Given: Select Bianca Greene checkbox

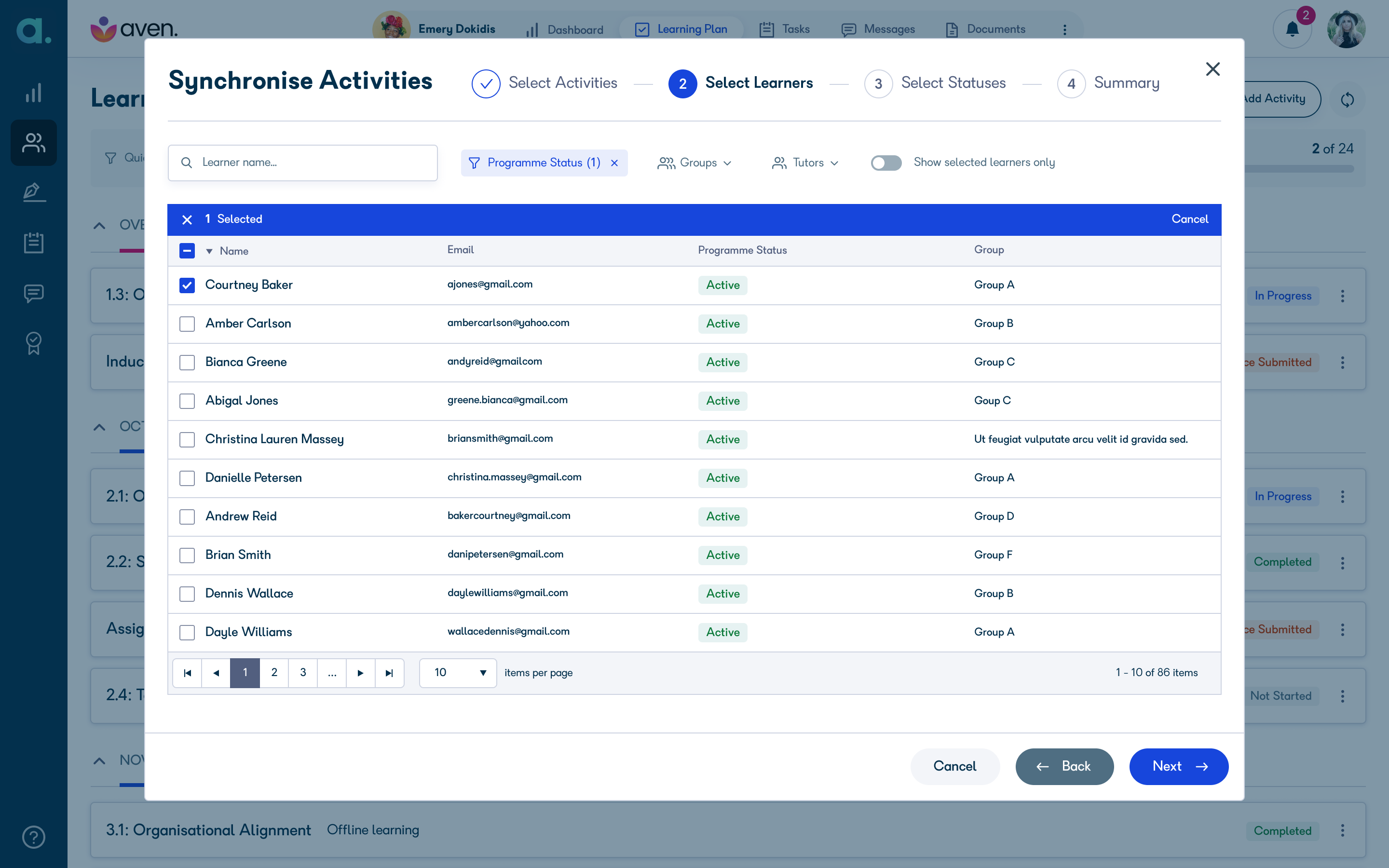Looking at the screenshot, I should tap(187, 362).
